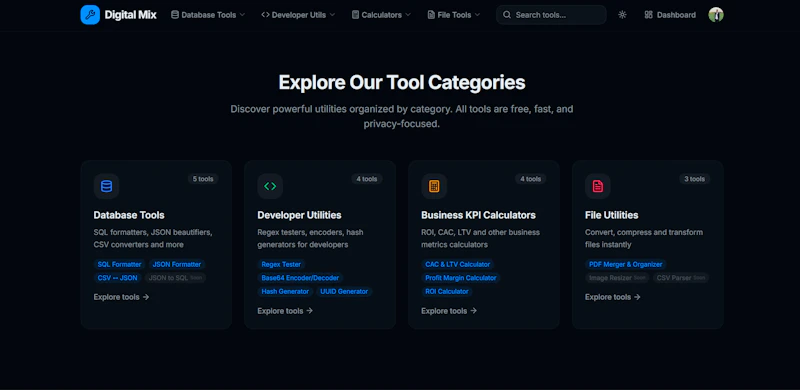Image resolution: width=800 pixels, height=390 pixels.
Task: Click the file icon beside File Tools menu
Action: click(431, 15)
